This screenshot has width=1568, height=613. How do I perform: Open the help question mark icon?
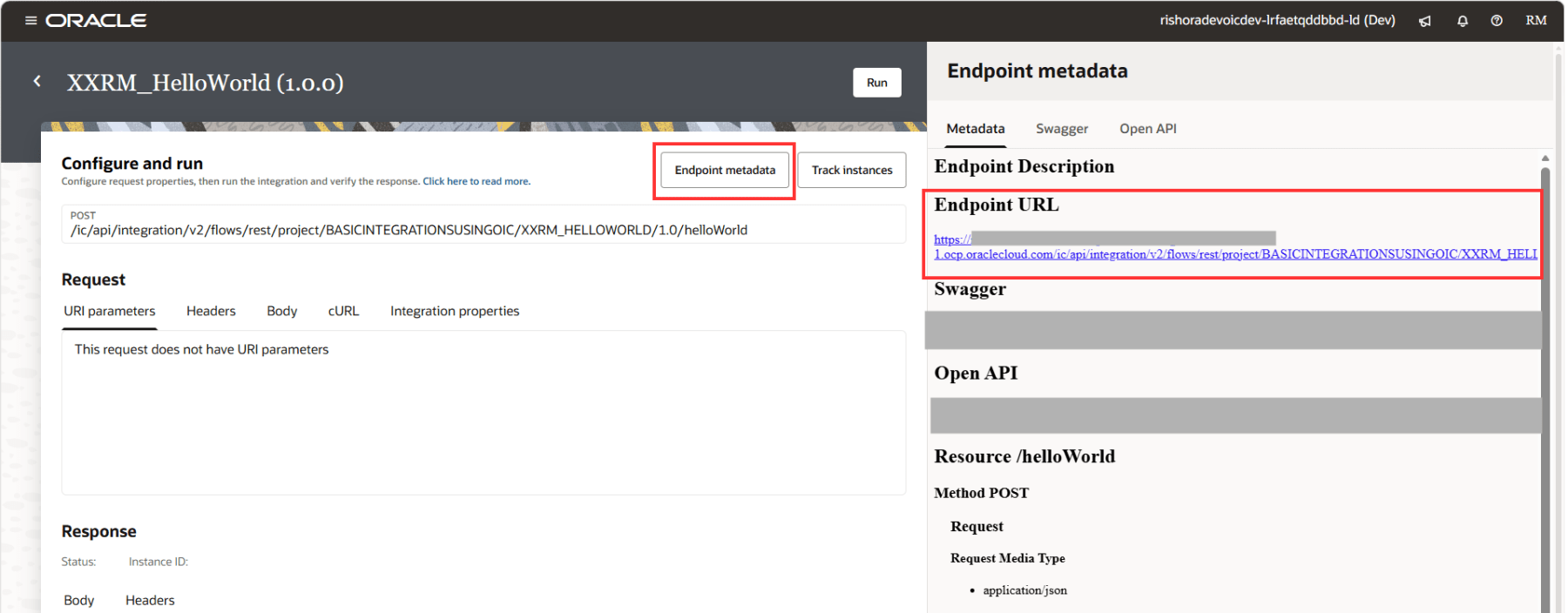coord(1497,21)
